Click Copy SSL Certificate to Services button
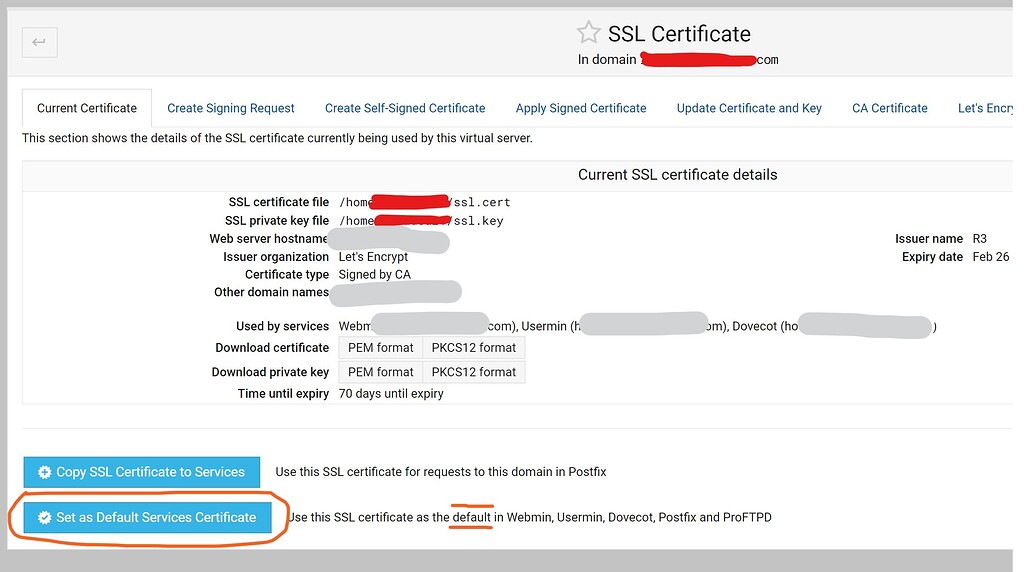Viewport: 1024px width, 572px height. coord(142,472)
